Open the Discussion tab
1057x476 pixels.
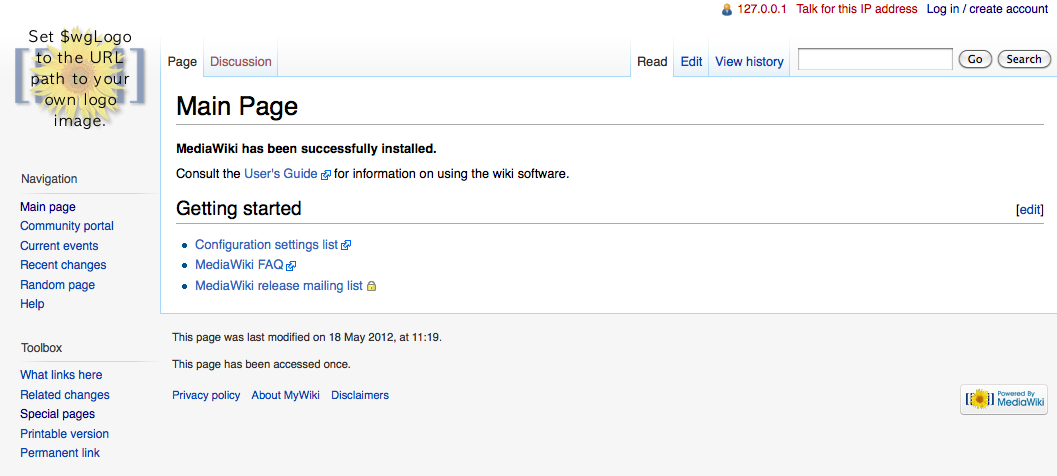click(x=240, y=62)
